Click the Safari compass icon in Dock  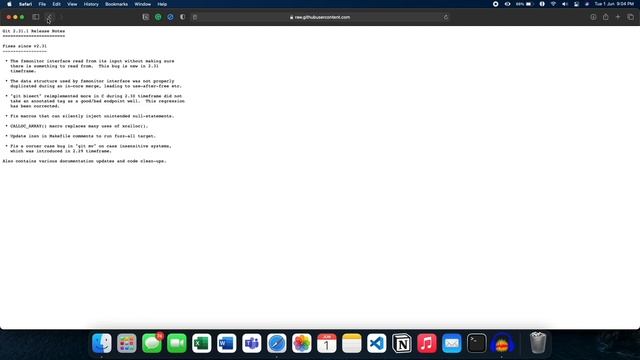coord(277,343)
